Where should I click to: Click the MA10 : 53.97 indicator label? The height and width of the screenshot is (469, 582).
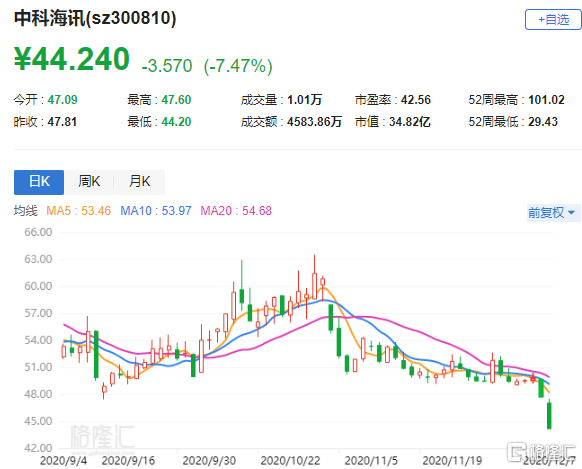point(156,211)
